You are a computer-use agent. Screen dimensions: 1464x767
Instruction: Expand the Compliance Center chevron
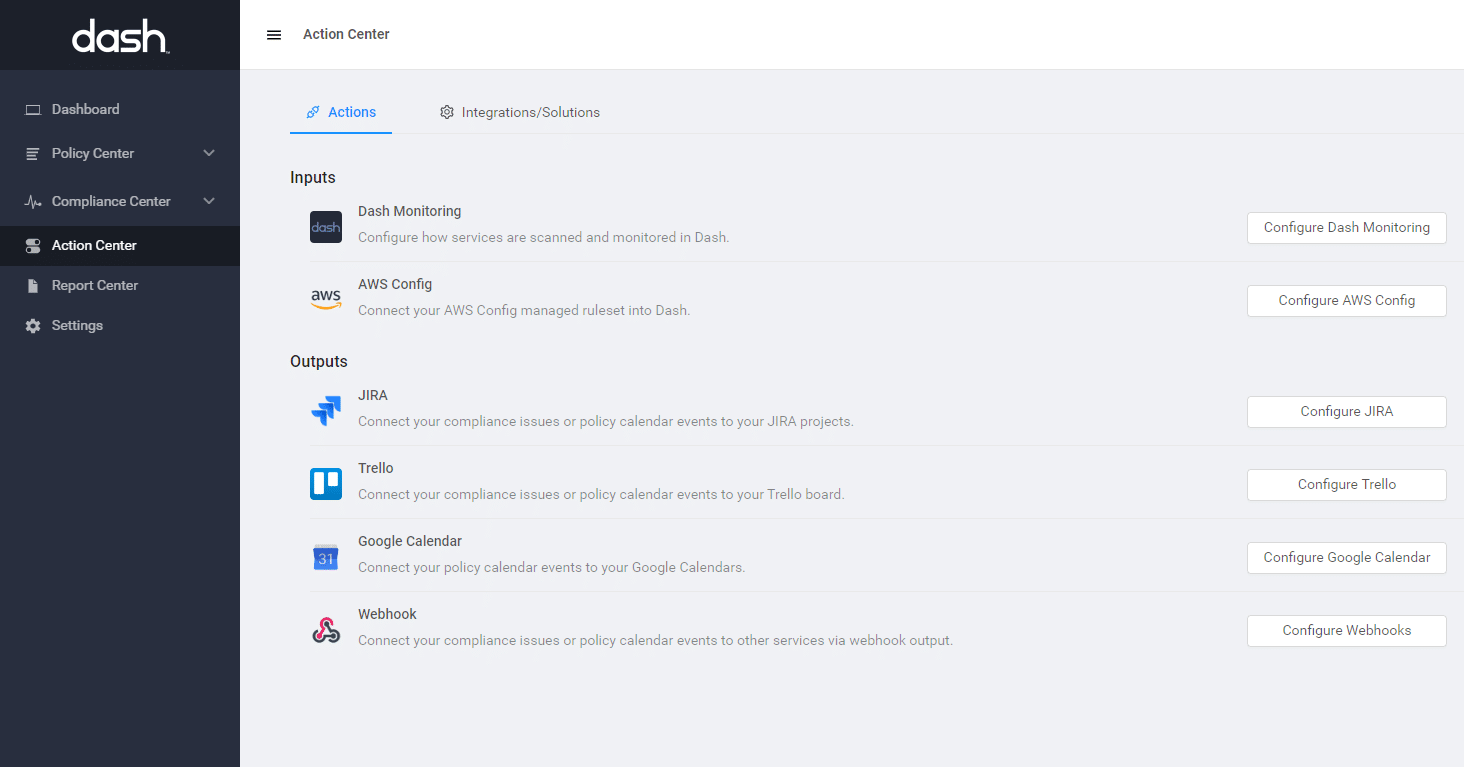(209, 201)
